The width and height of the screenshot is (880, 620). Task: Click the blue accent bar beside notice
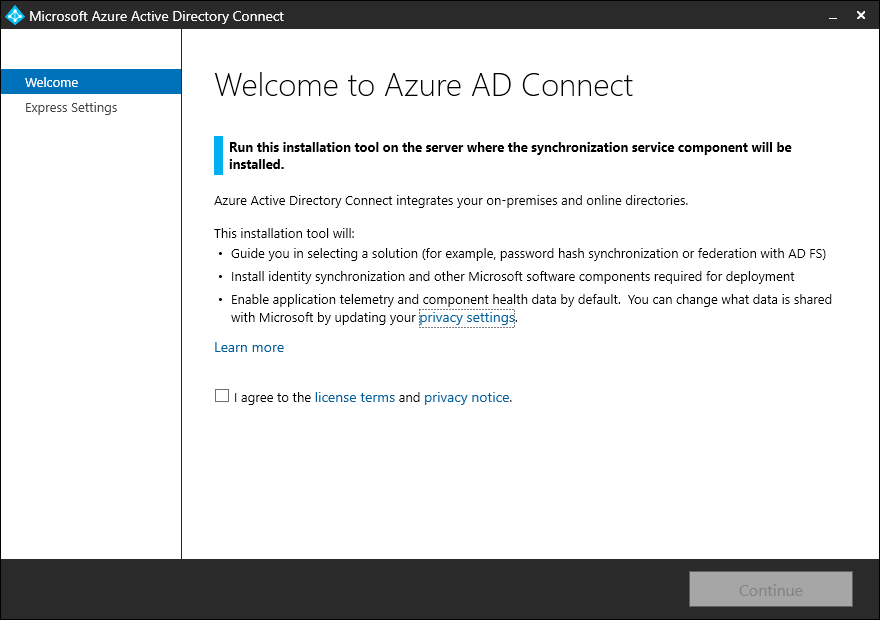219,155
